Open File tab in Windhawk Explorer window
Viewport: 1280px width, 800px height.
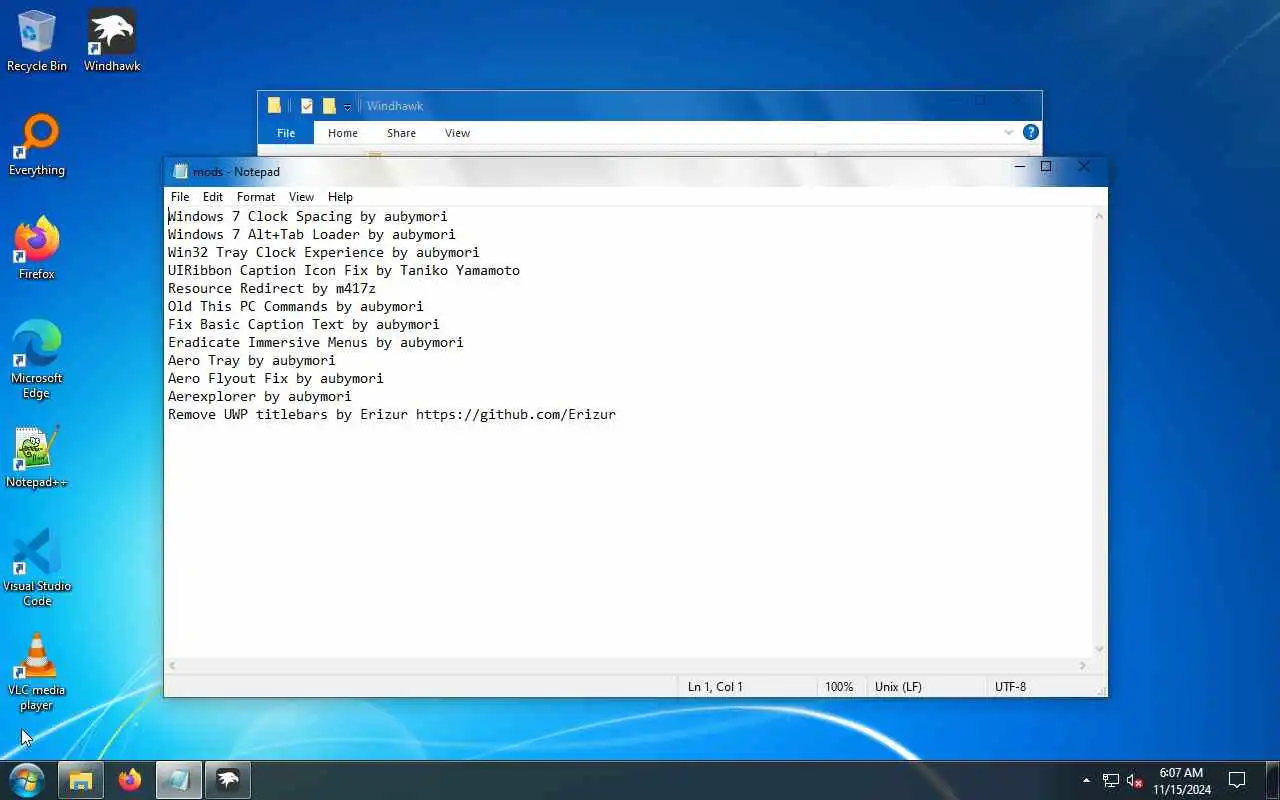pyautogui.click(x=286, y=133)
